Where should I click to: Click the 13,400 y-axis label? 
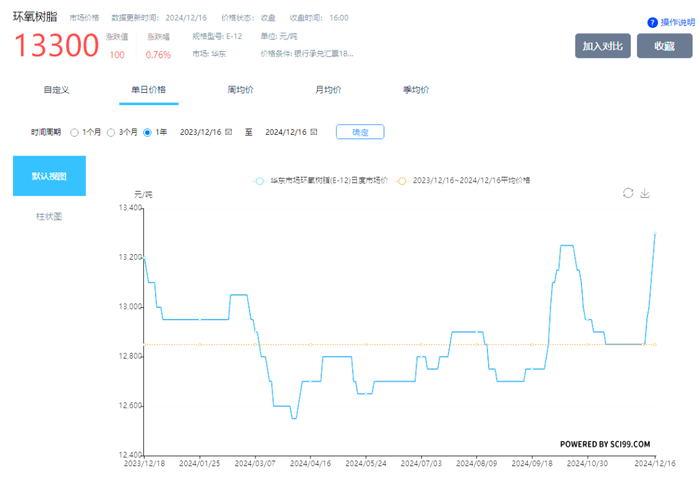click(x=130, y=208)
